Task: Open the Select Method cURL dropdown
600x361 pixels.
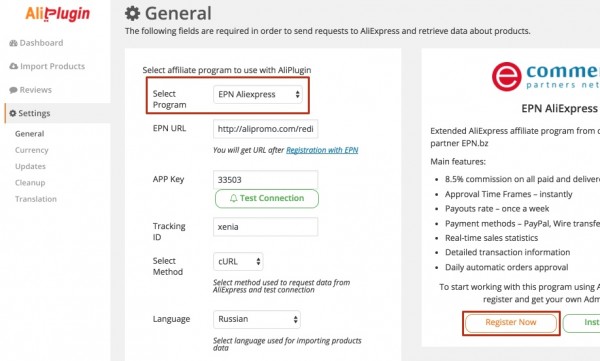Action: 238,261
